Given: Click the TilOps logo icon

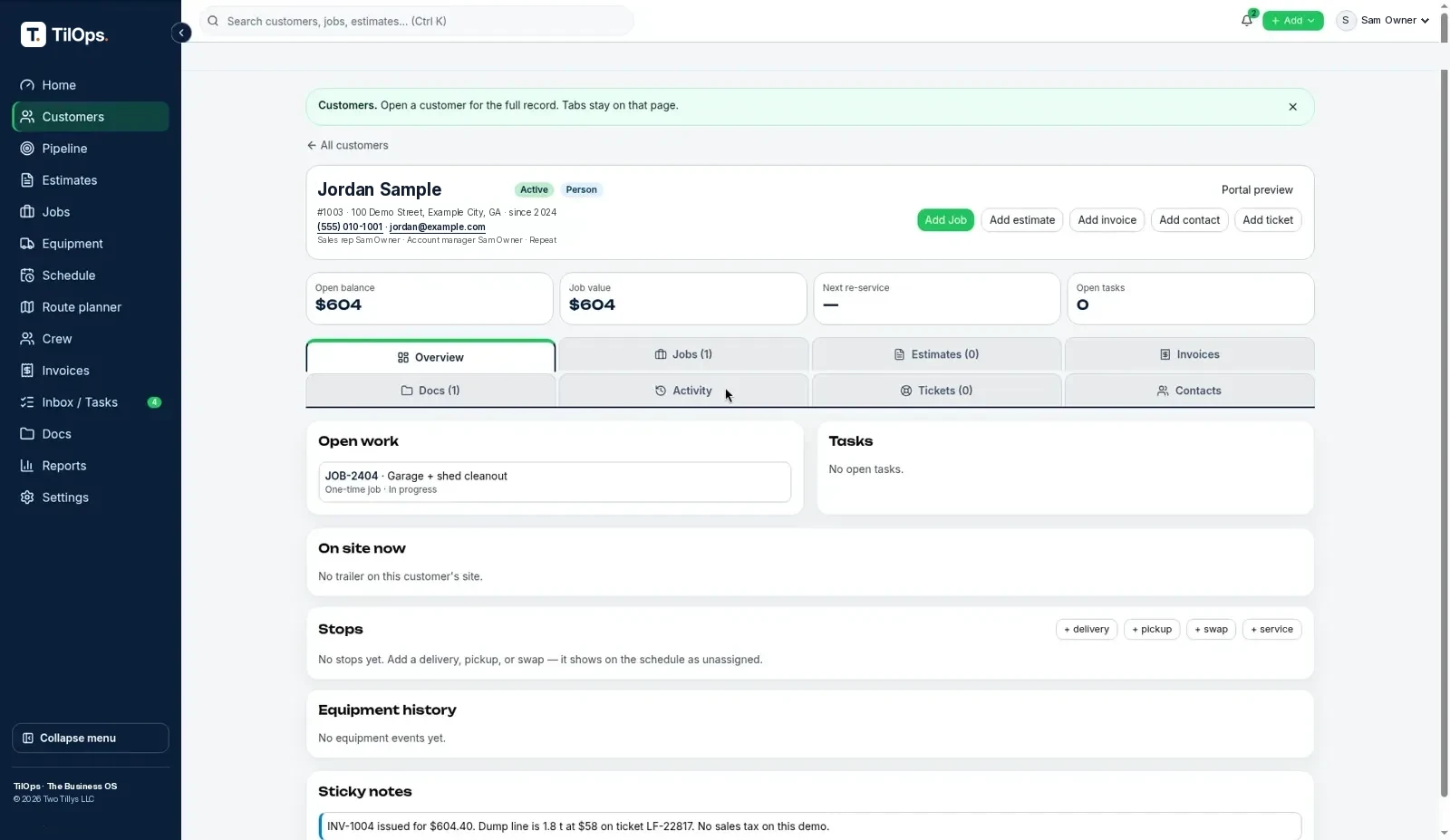Looking at the screenshot, I should point(33,34).
